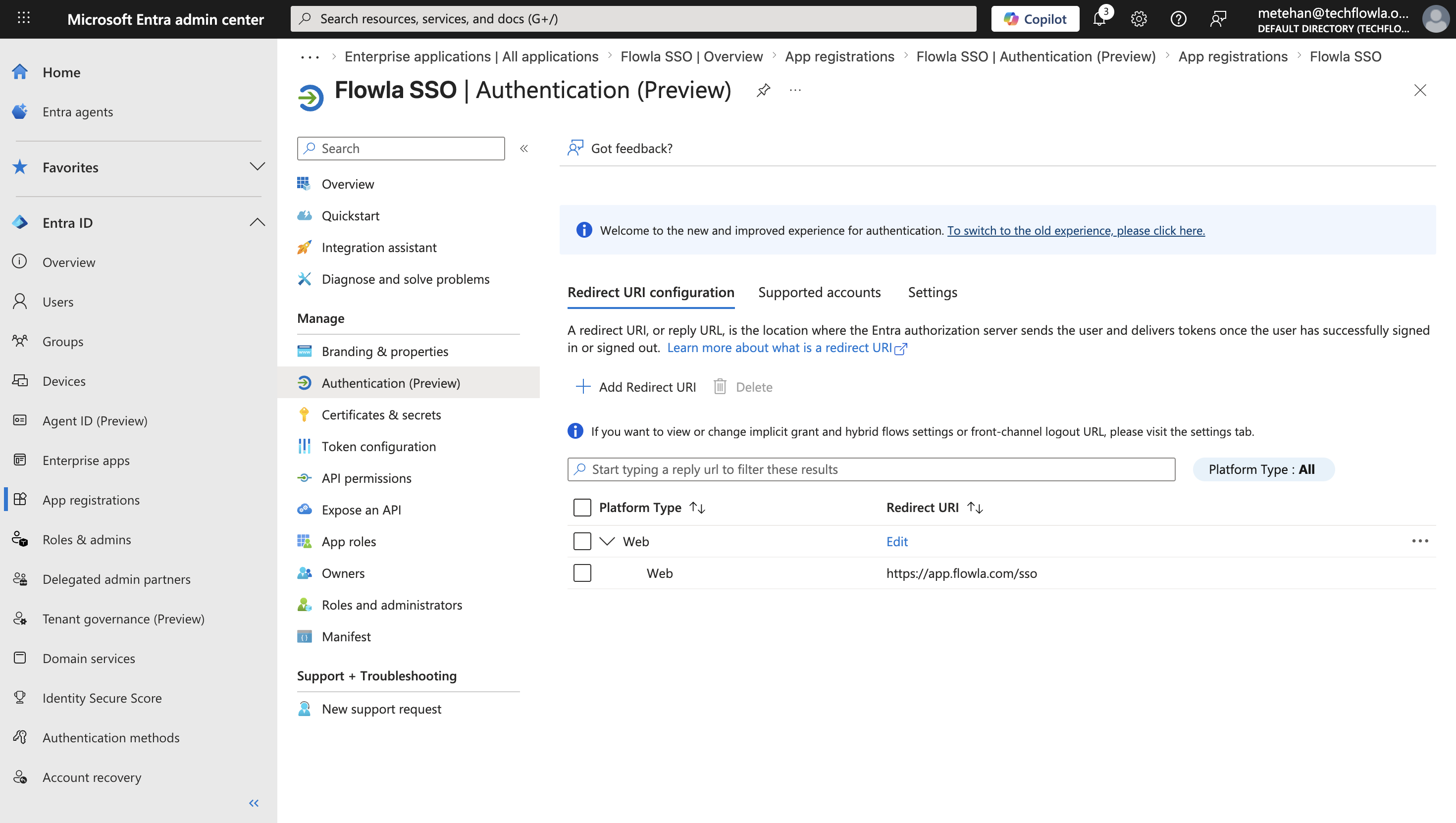The image size is (1456, 823).
Task: Sort by Platform Type column arrows
Action: pyautogui.click(x=697, y=508)
